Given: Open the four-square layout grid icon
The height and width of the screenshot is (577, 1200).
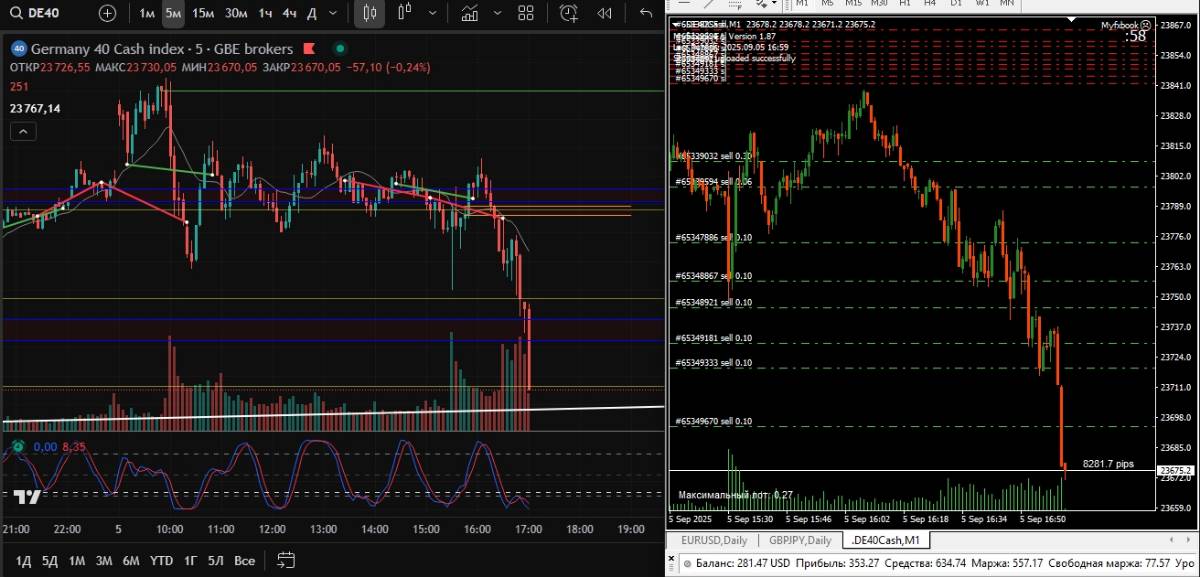Looking at the screenshot, I should [526, 13].
